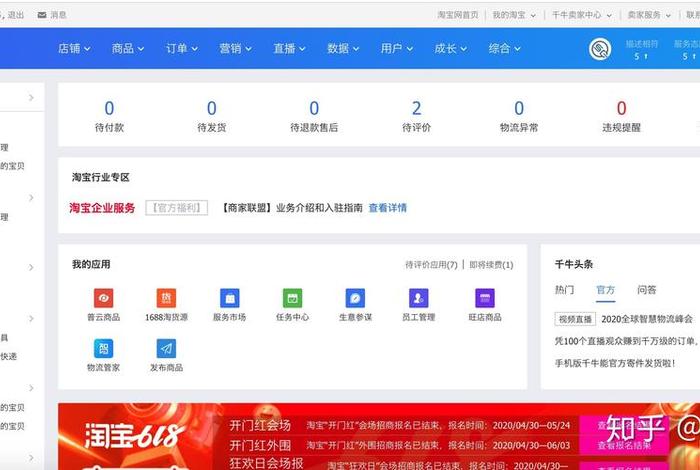The height and width of the screenshot is (470, 700).
Task: Click the 官方福利 tag
Action: [x=177, y=208]
